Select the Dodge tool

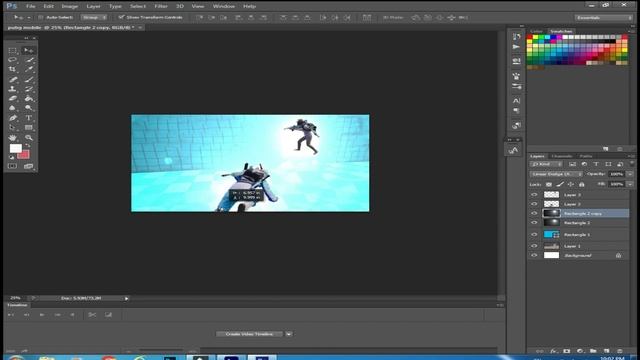[29, 108]
